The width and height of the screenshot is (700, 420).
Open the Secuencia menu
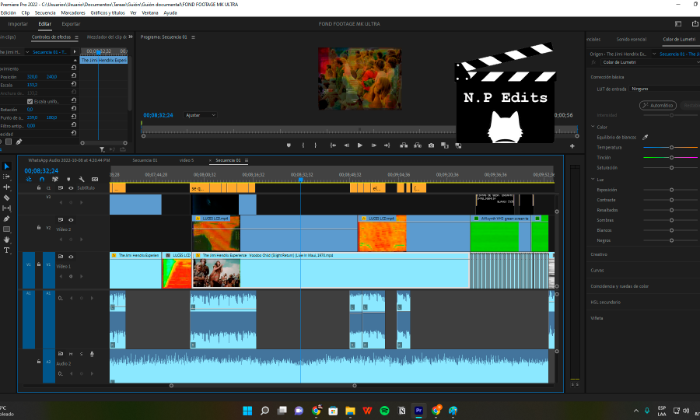[45, 13]
